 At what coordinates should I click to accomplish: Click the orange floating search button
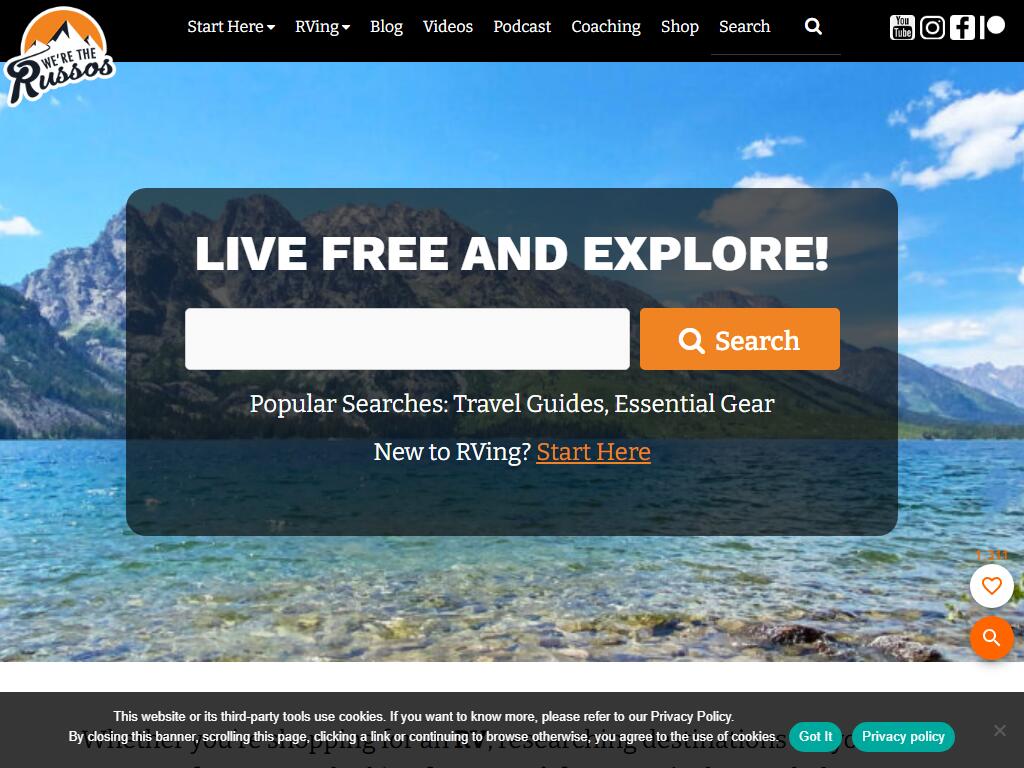click(x=991, y=637)
